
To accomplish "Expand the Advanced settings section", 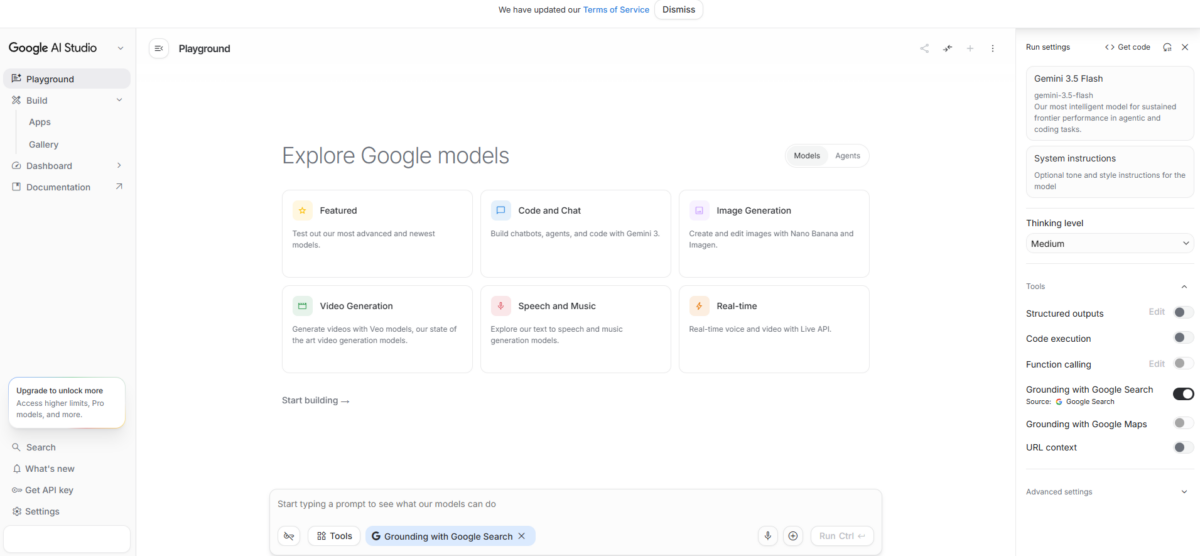I will click(x=1110, y=491).
